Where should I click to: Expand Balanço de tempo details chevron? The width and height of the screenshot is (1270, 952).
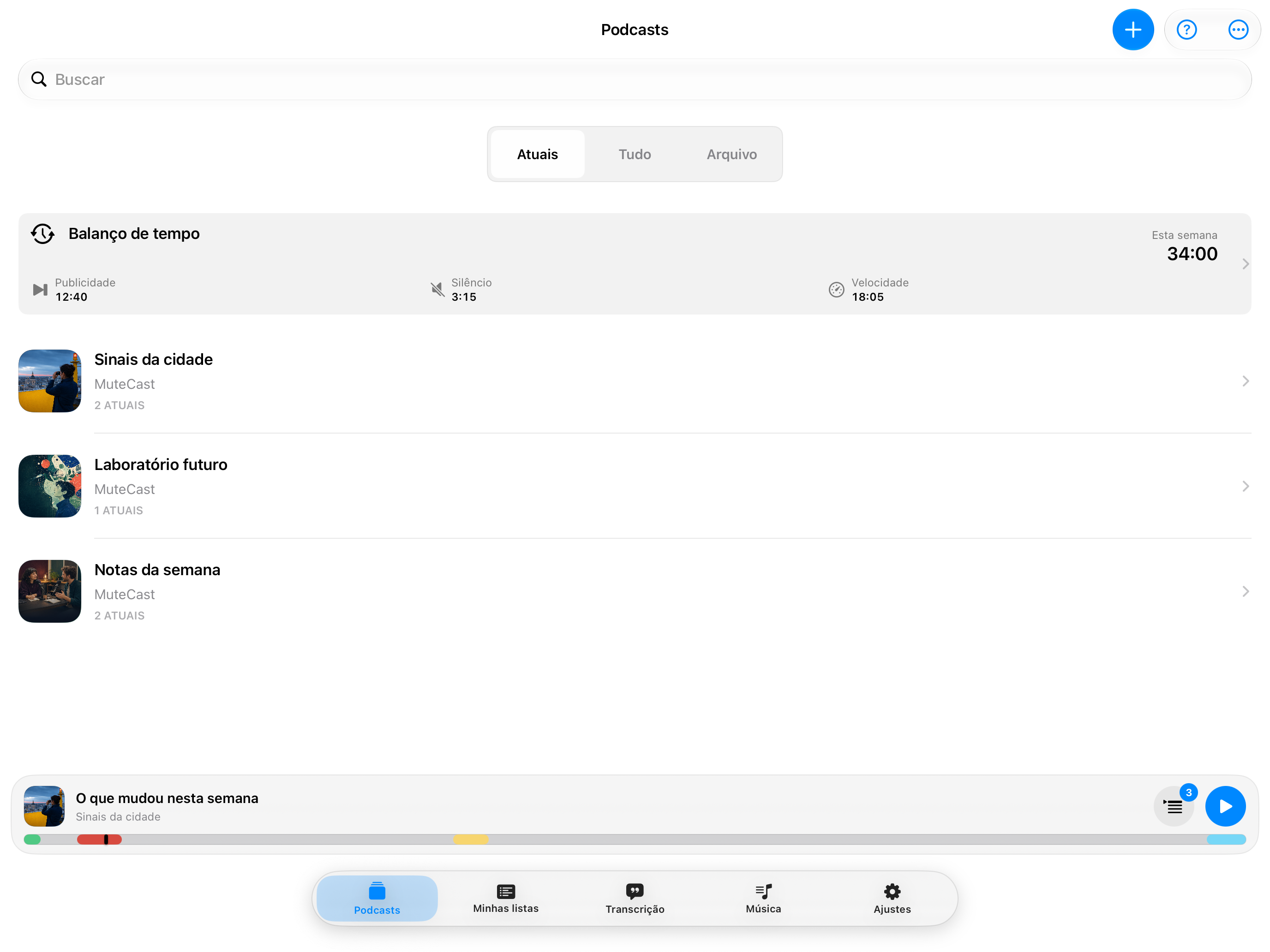click(1245, 264)
